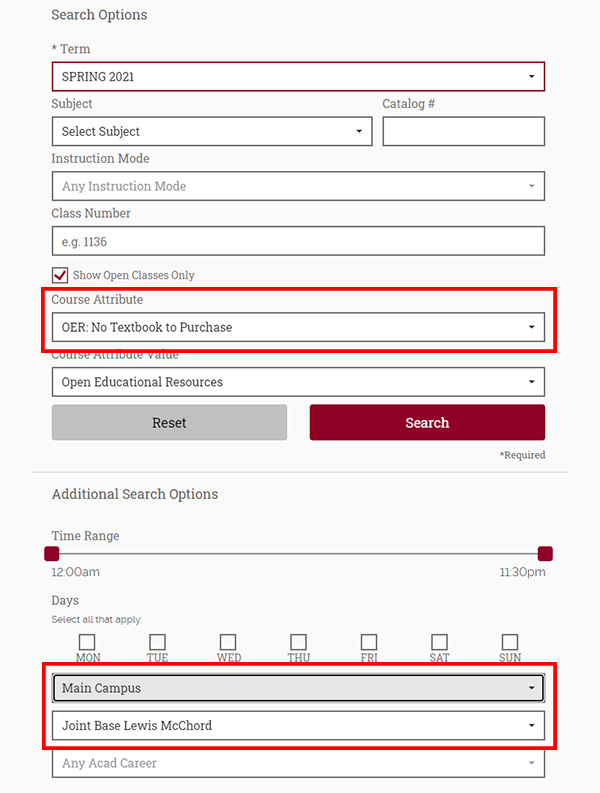600x793 pixels.
Task: Uncheck Show Open Classes Only checkbox
Action: [60, 275]
